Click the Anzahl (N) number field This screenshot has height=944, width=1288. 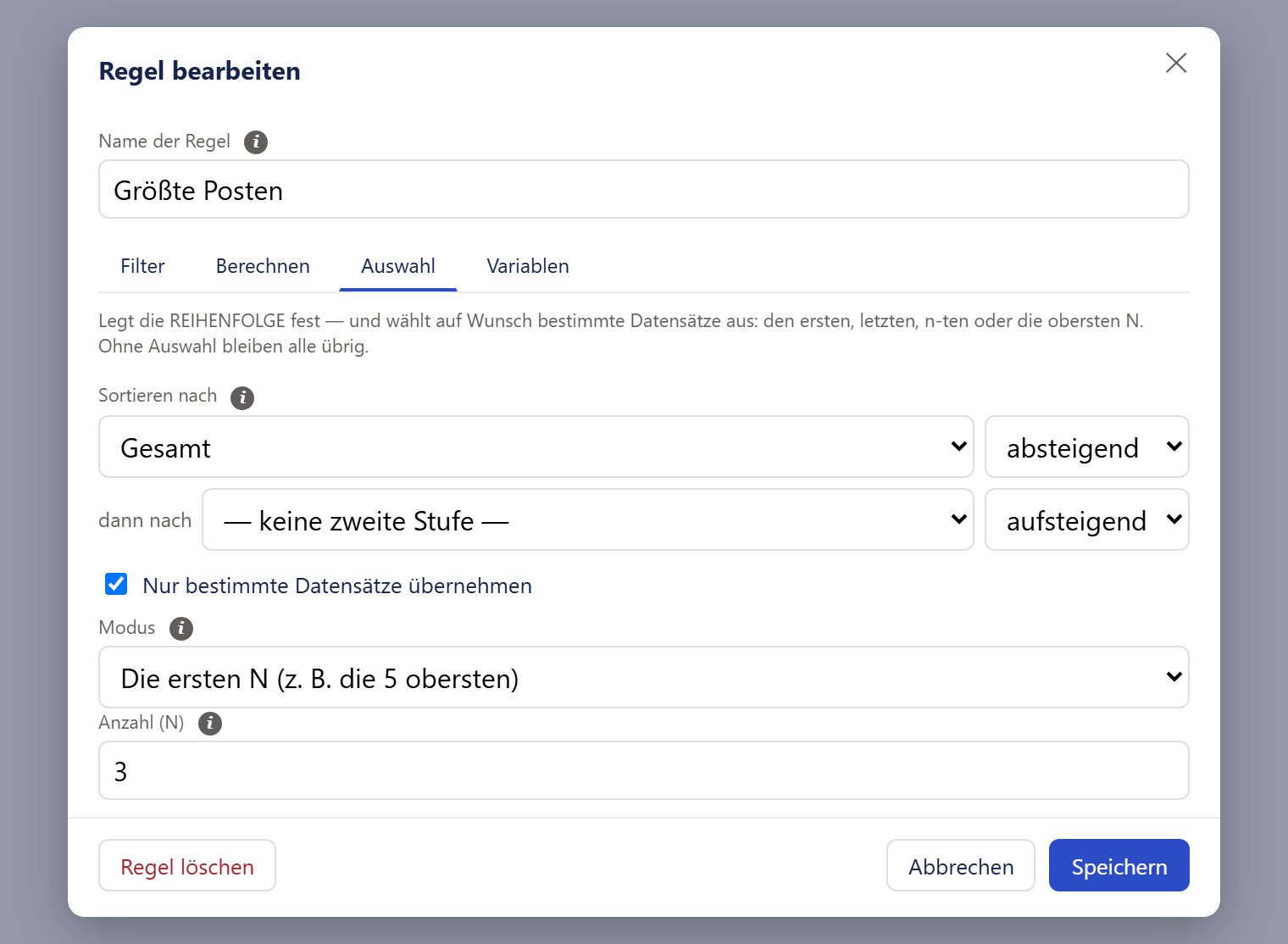click(x=644, y=770)
